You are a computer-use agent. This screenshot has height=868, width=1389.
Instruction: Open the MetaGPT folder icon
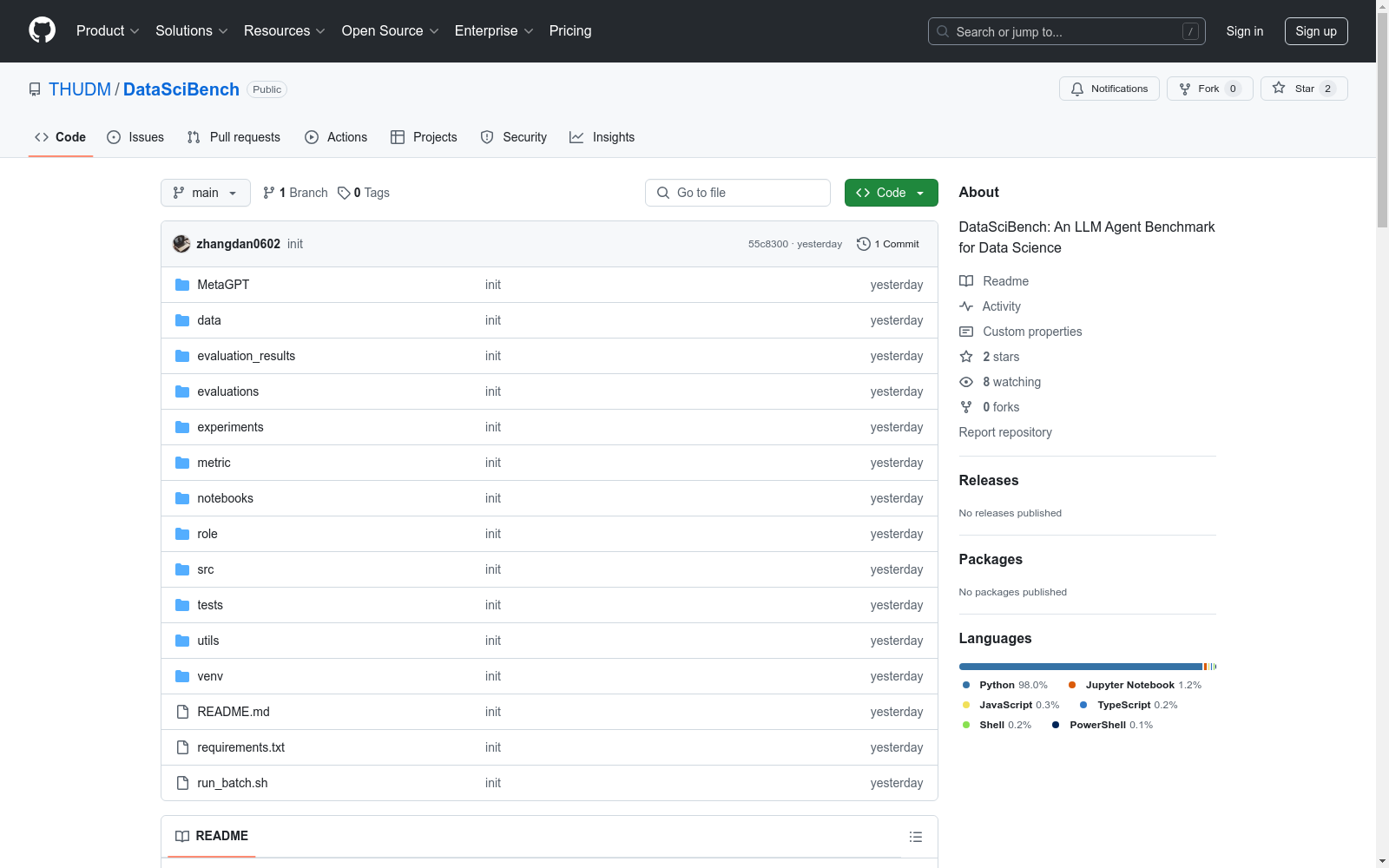tap(182, 285)
